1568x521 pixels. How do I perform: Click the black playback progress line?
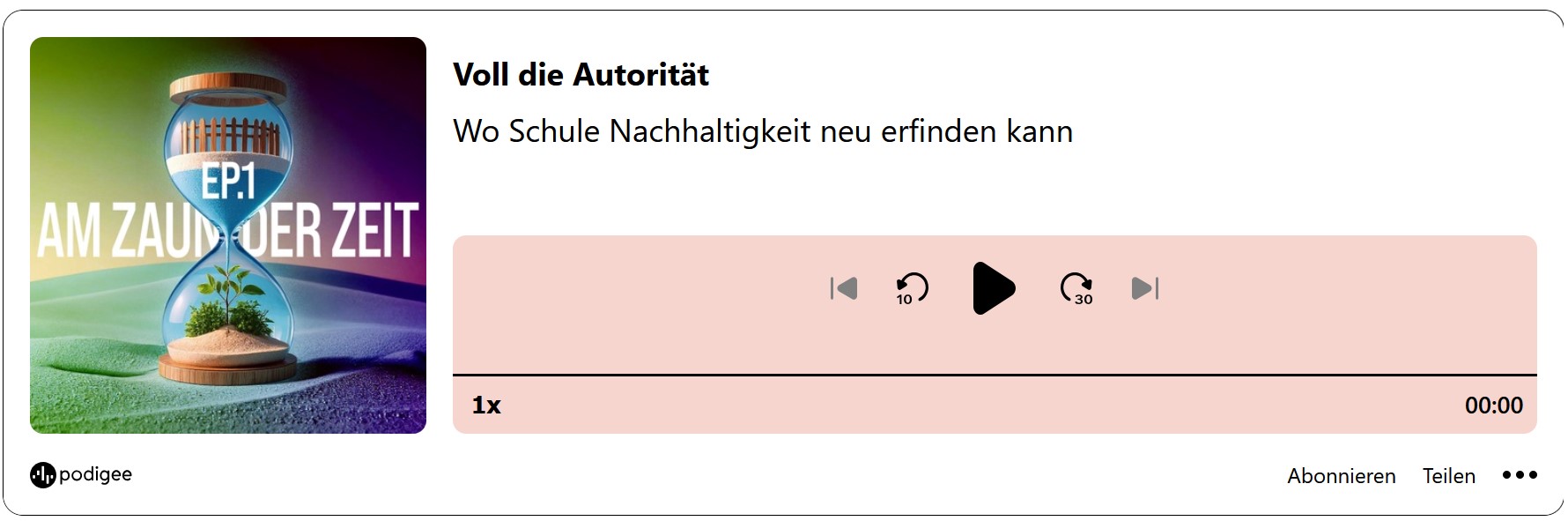tap(995, 376)
